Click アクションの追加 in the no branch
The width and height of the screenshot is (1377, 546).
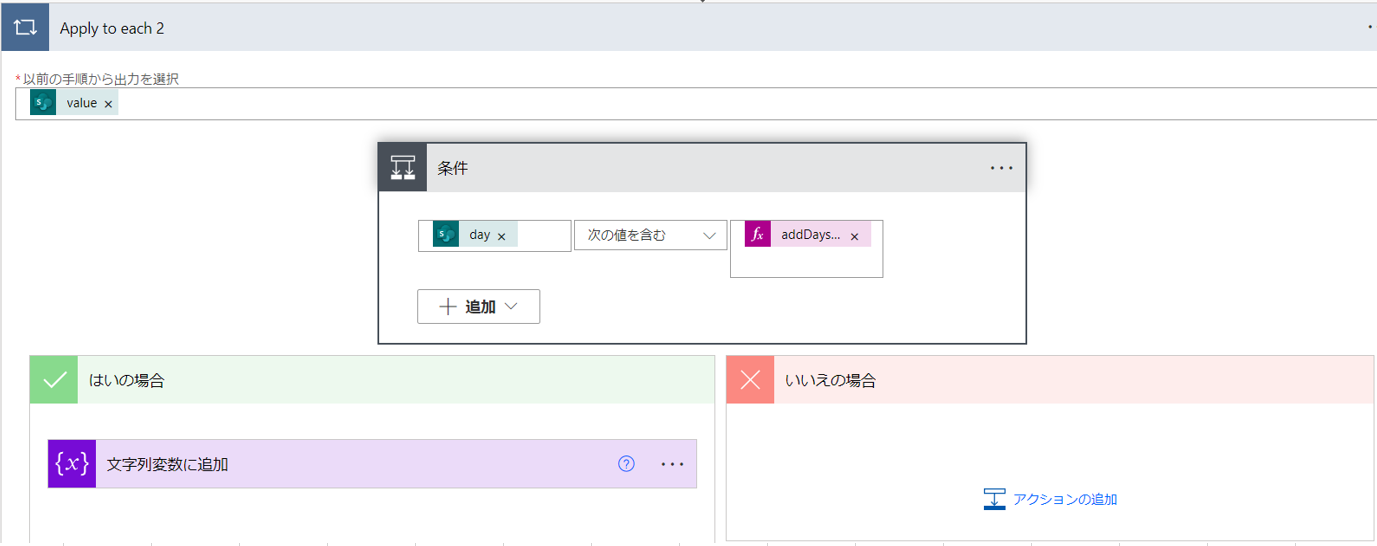(1065, 499)
